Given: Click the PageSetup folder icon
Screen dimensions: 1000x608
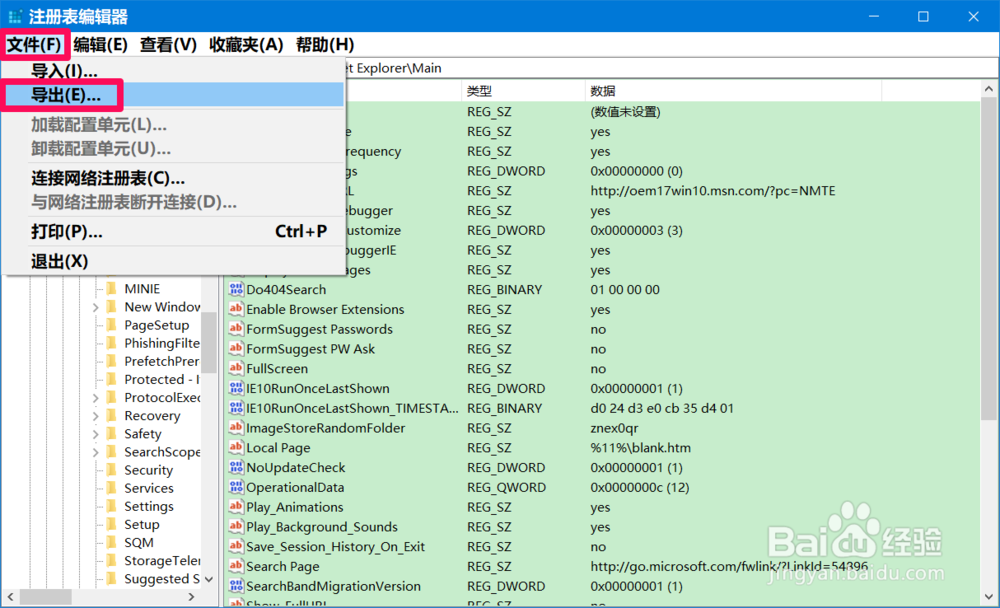Looking at the screenshot, I should (111, 325).
